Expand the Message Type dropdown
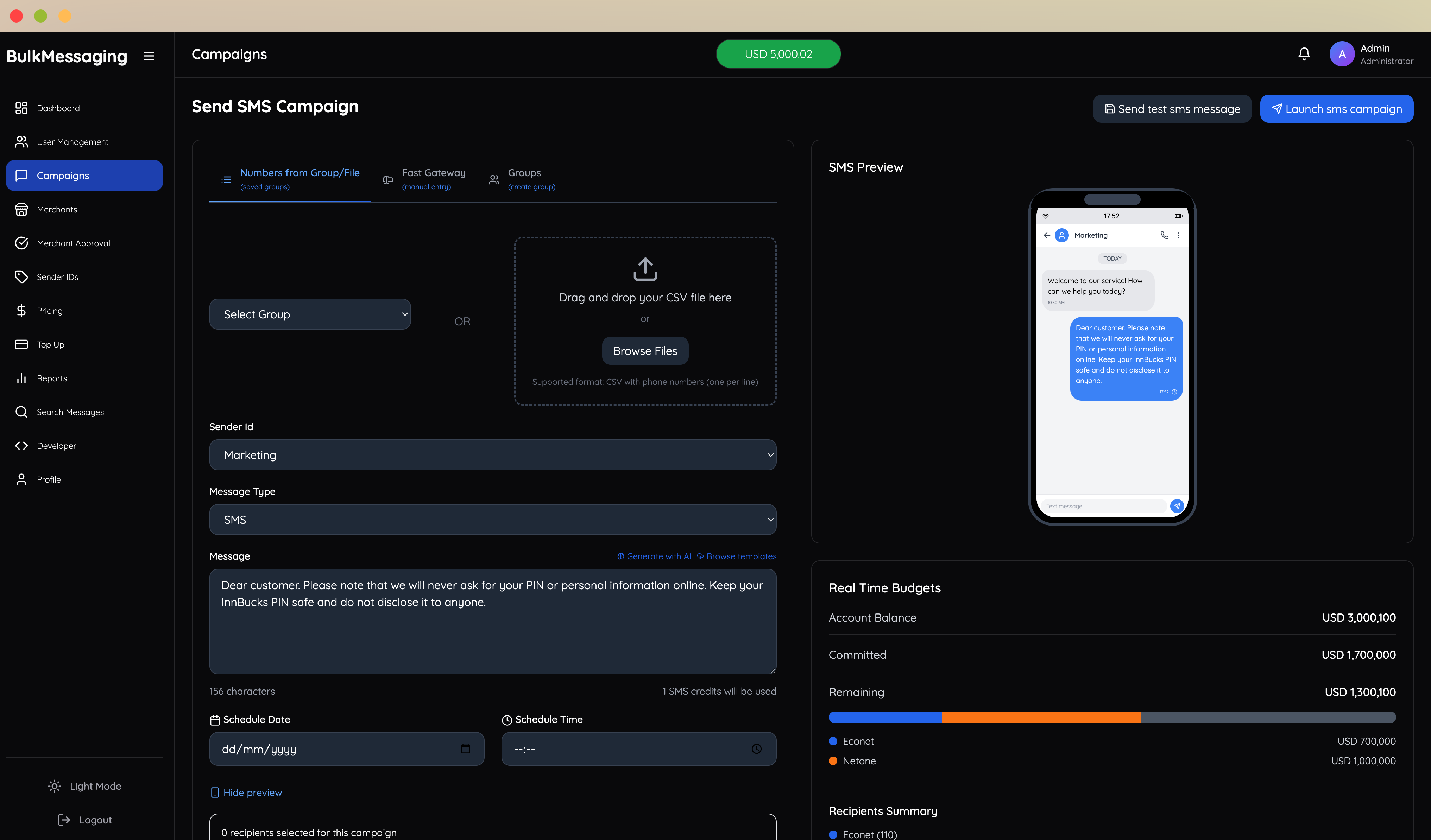The height and width of the screenshot is (840, 1431). pos(492,519)
